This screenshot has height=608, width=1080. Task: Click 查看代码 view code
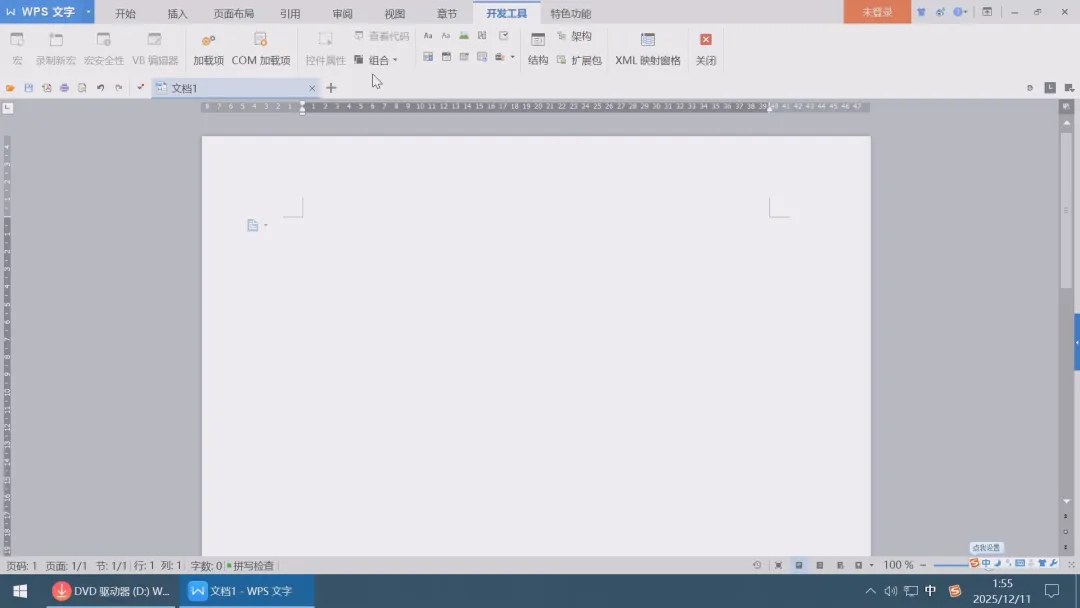click(382, 36)
